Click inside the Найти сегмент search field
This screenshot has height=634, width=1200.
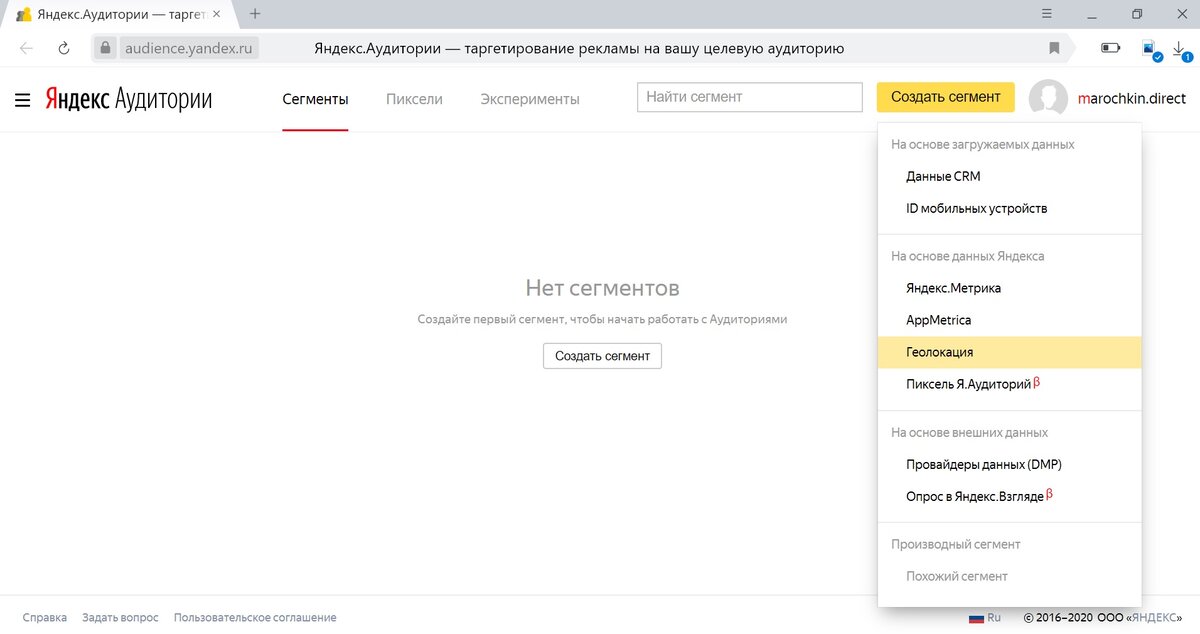(749, 97)
